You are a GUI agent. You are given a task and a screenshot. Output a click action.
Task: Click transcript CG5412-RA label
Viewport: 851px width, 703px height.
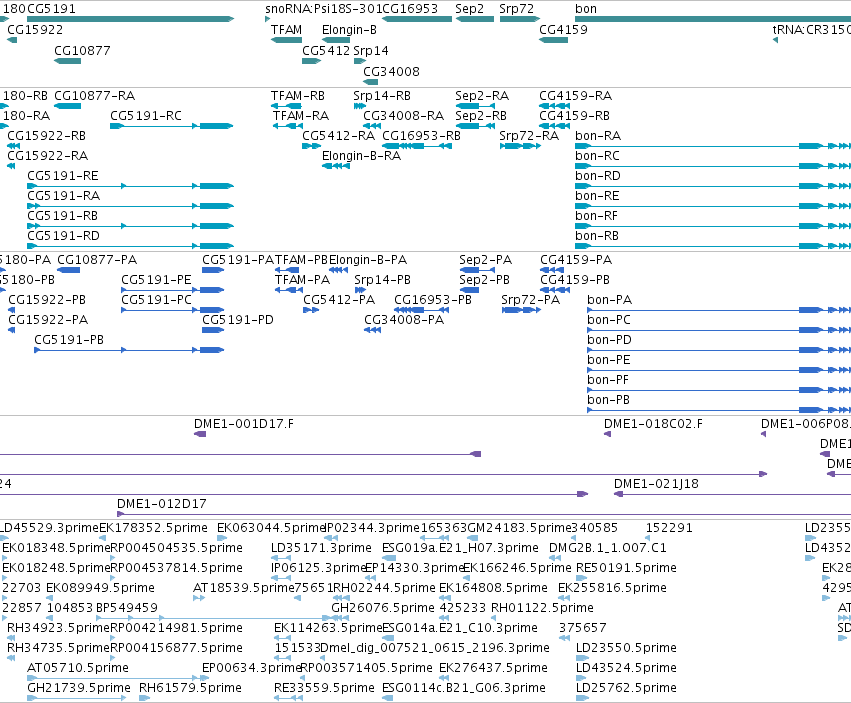pos(339,136)
